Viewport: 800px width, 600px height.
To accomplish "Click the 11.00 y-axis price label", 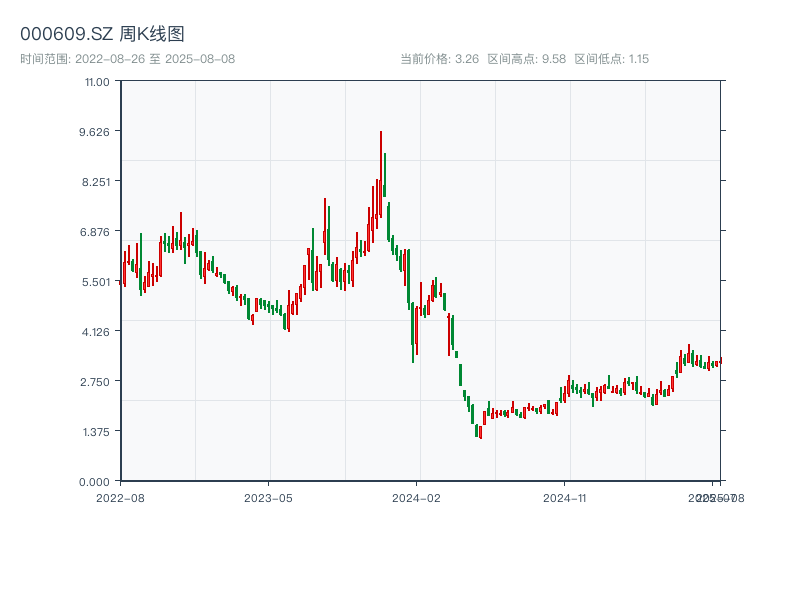I will (x=97, y=81).
